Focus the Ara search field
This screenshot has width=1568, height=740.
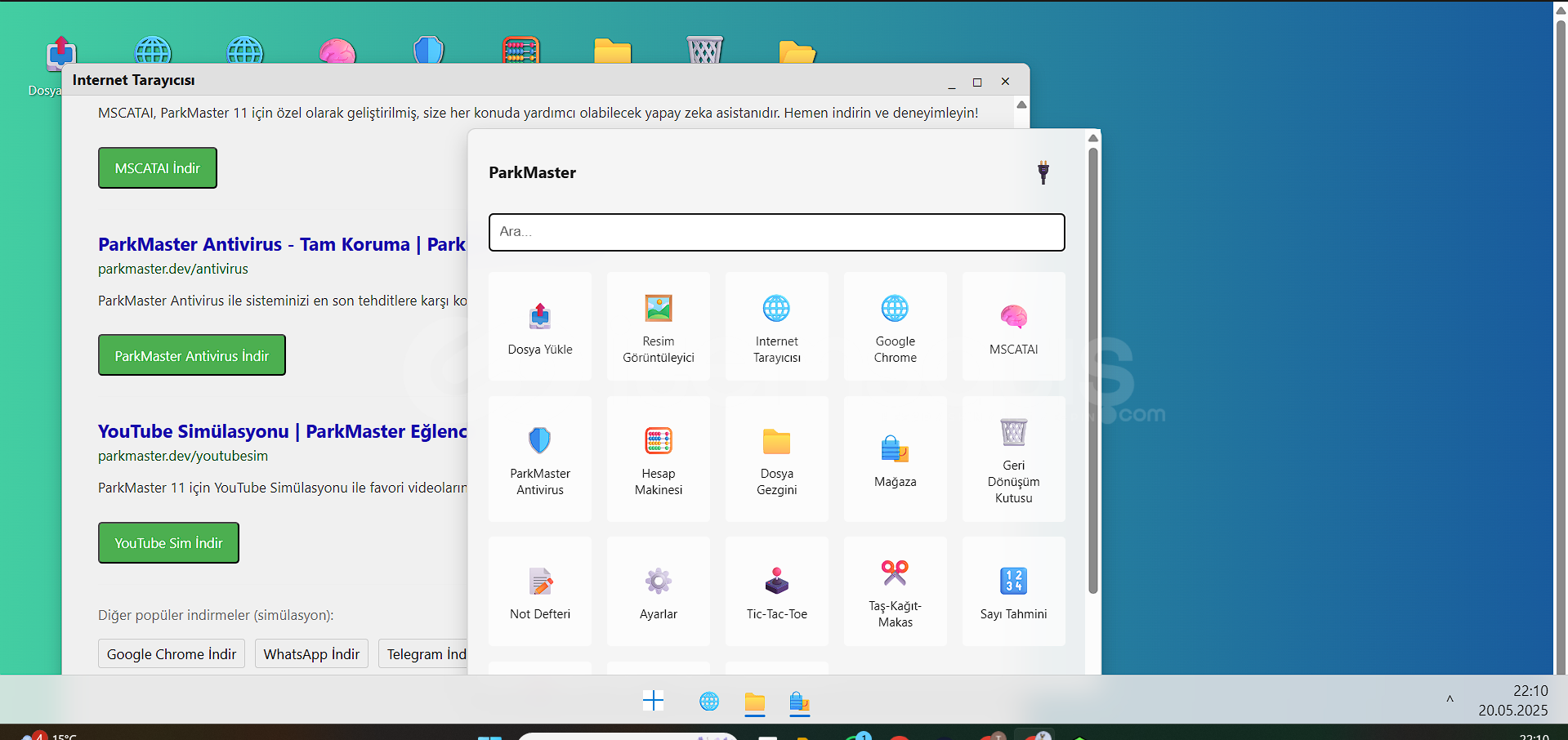(777, 232)
